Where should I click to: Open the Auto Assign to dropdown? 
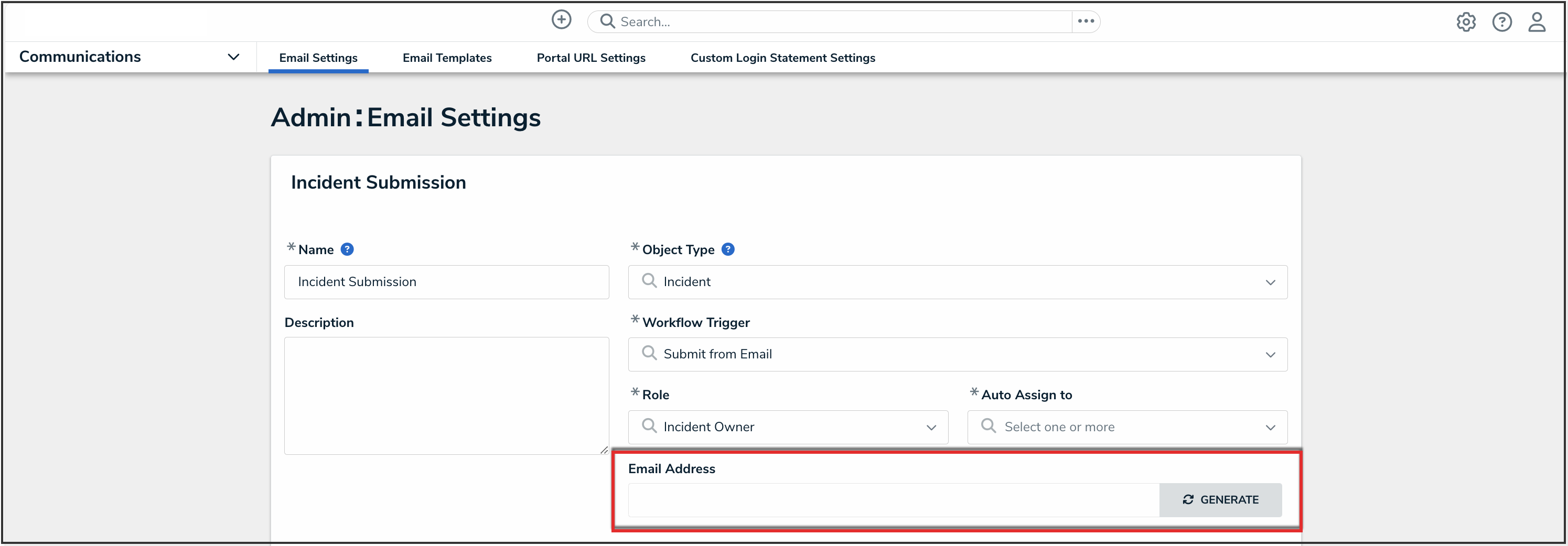tap(1126, 427)
